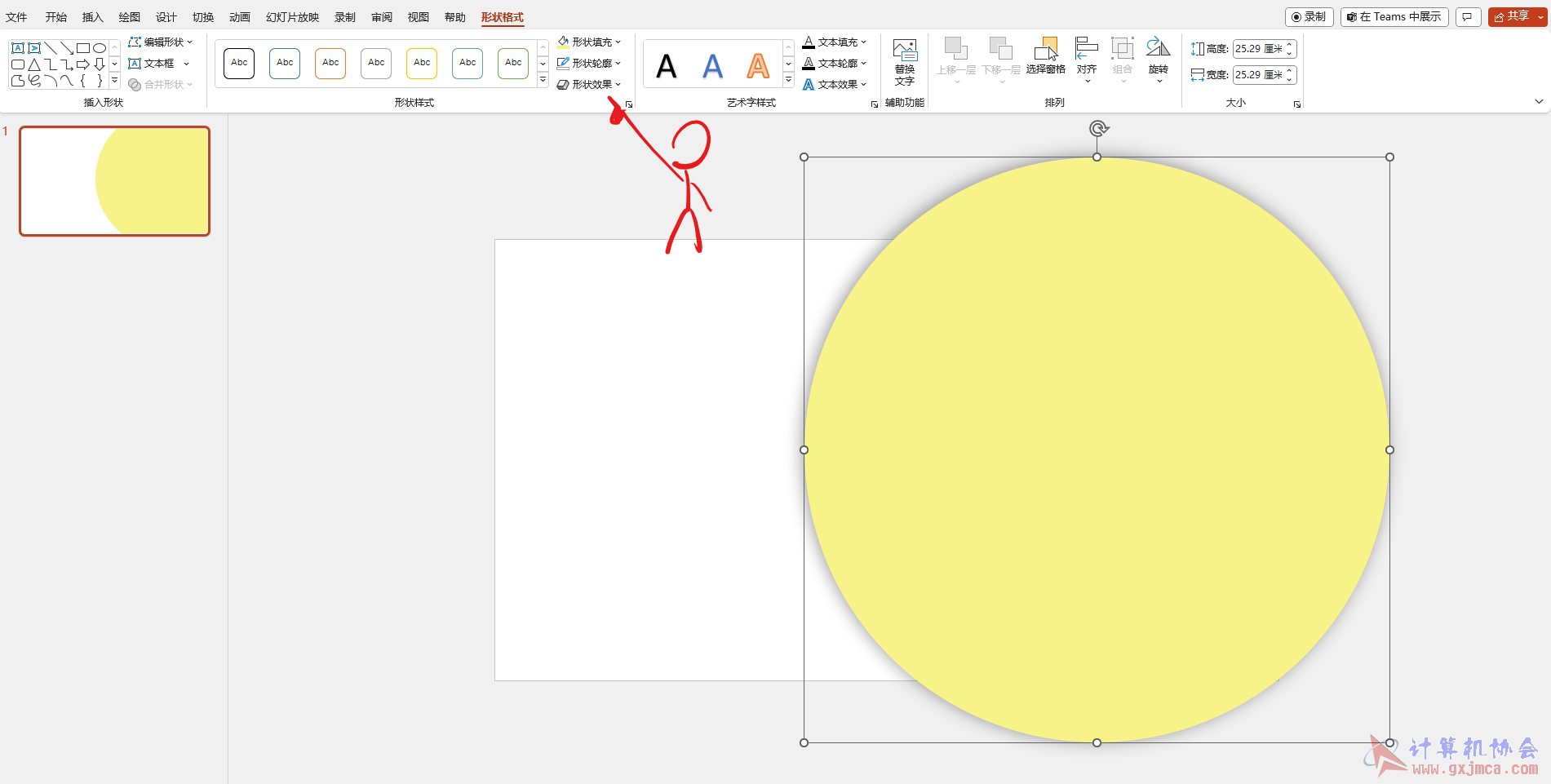Open 替换文字 alt text pane

[x=905, y=62]
